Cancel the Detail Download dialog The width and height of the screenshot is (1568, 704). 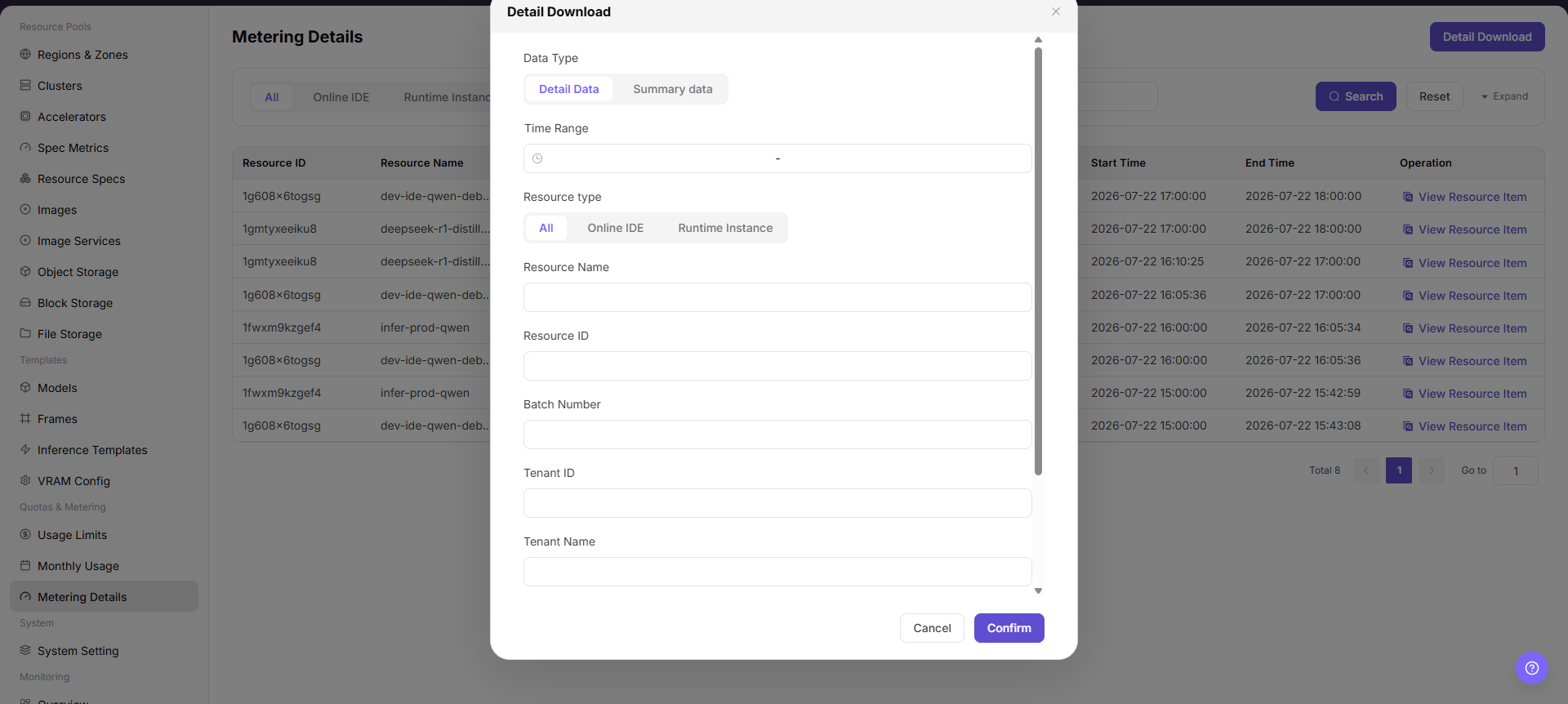[x=932, y=628]
